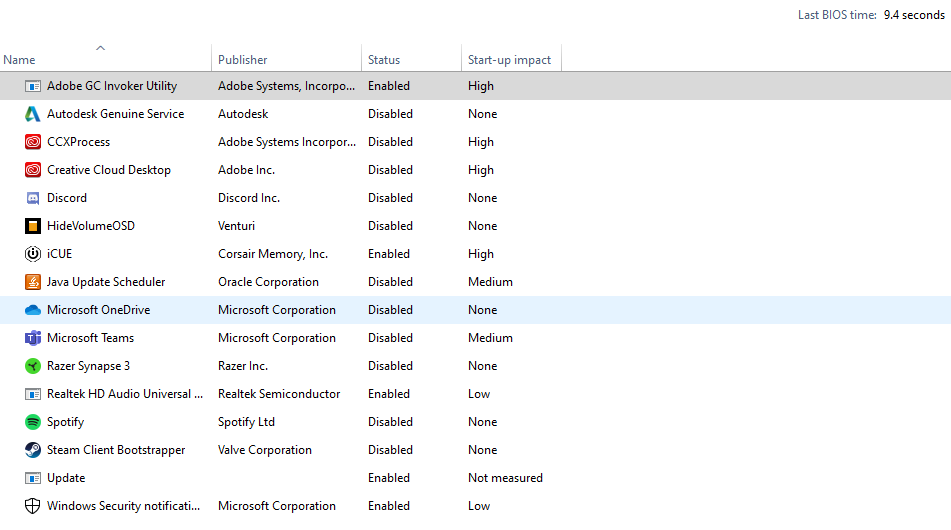The width and height of the screenshot is (951, 530).
Task: Click the Adobe Inc. publisher cell
Action: 246,170
